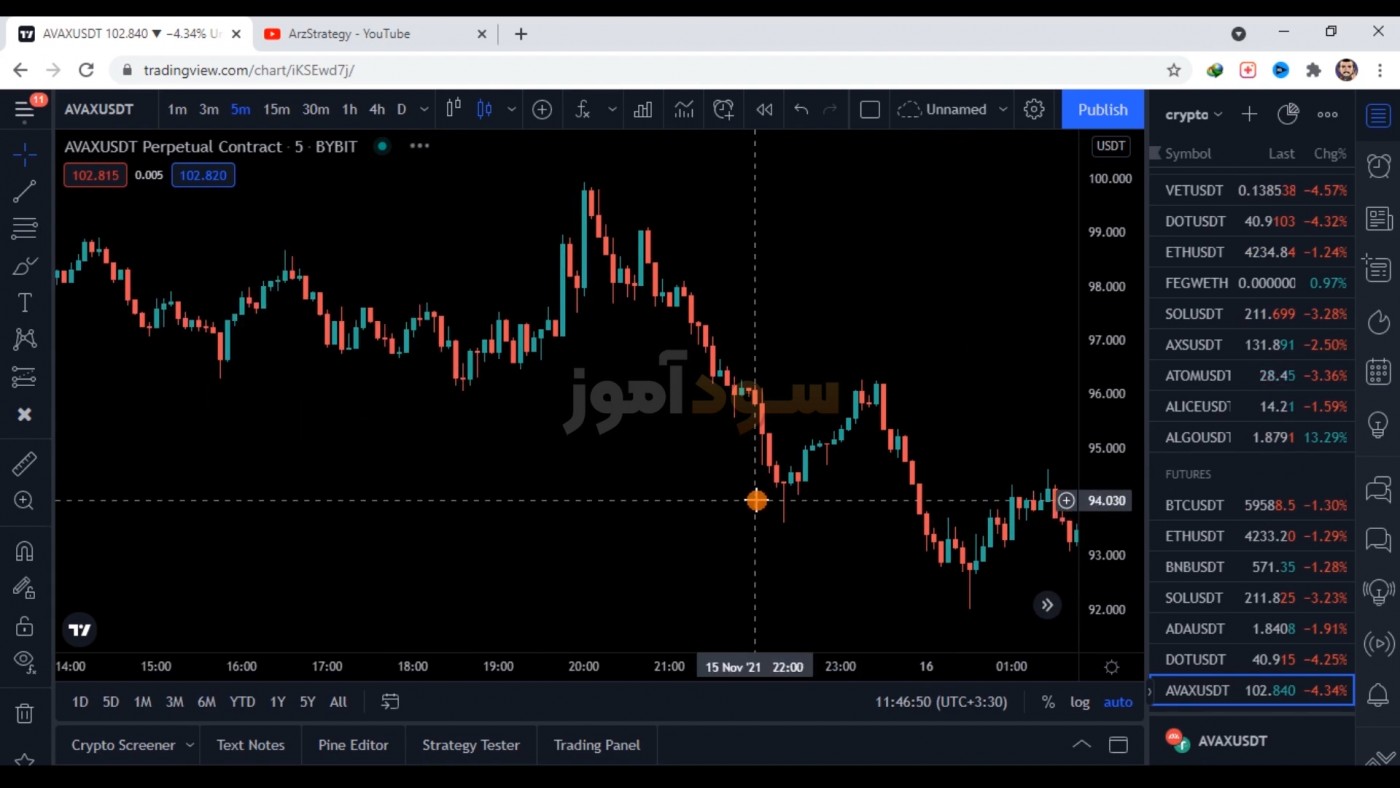Open the candlestick chart type selector
This screenshot has height=788, width=1400.
coord(484,109)
